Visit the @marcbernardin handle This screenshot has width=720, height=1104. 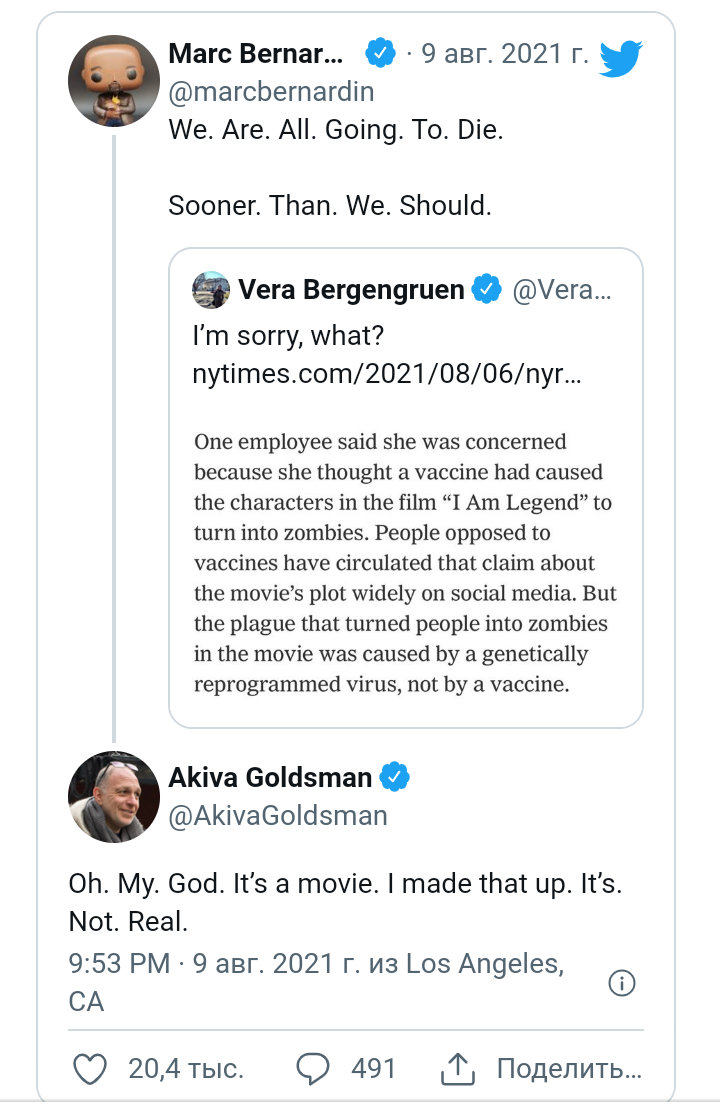tap(270, 92)
